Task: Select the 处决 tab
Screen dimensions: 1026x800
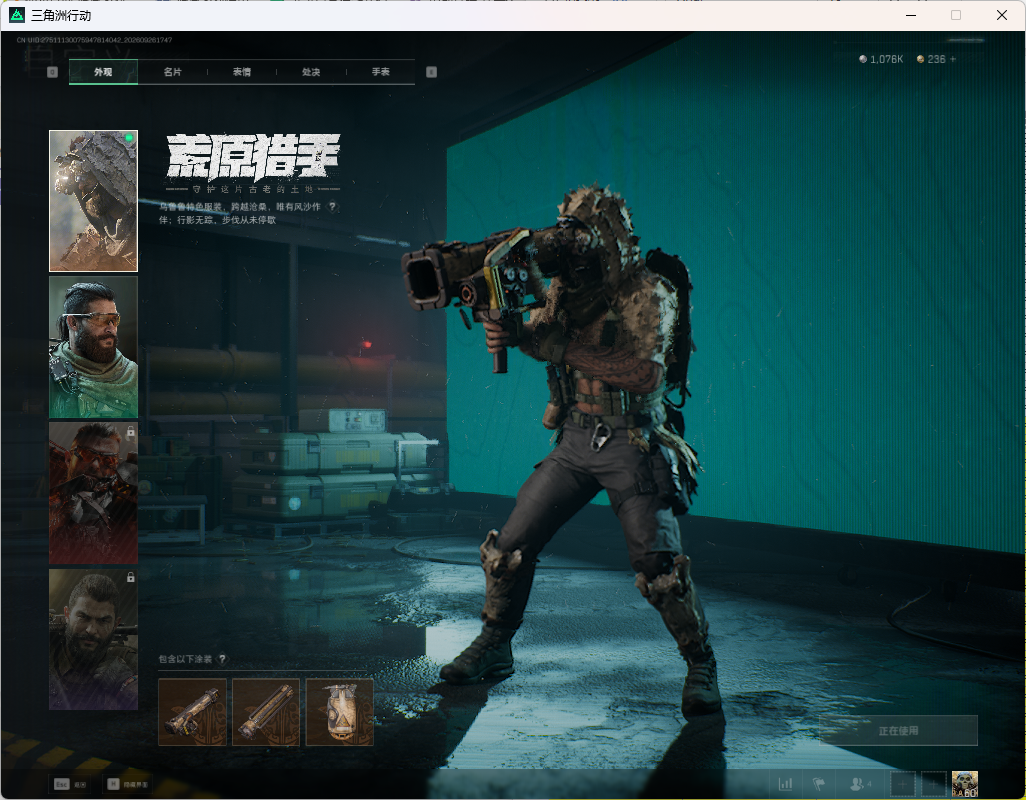Action: pos(311,72)
